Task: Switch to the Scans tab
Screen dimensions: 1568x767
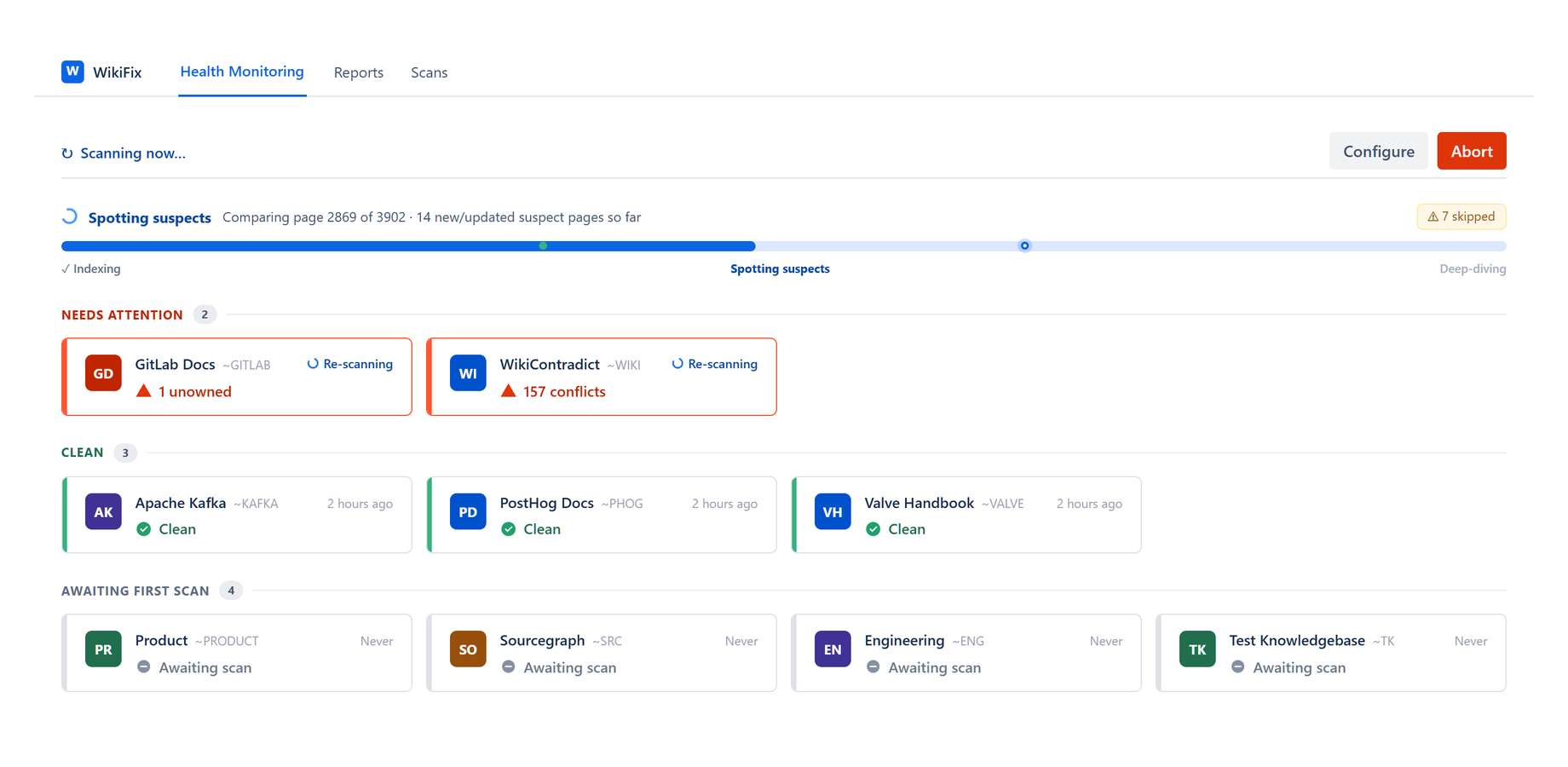Action: (429, 72)
